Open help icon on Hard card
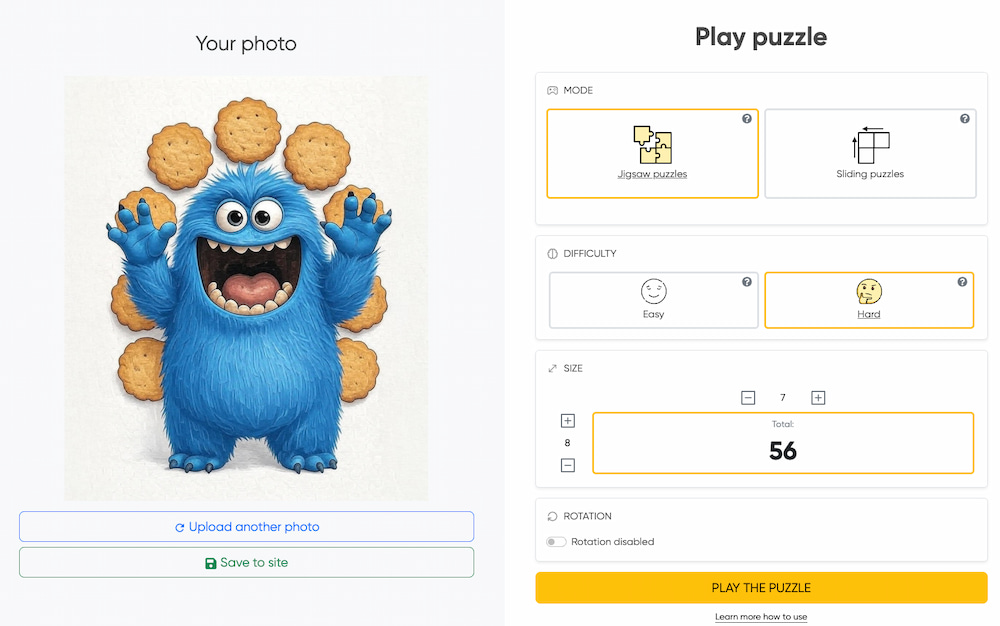 [x=962, y=282]
